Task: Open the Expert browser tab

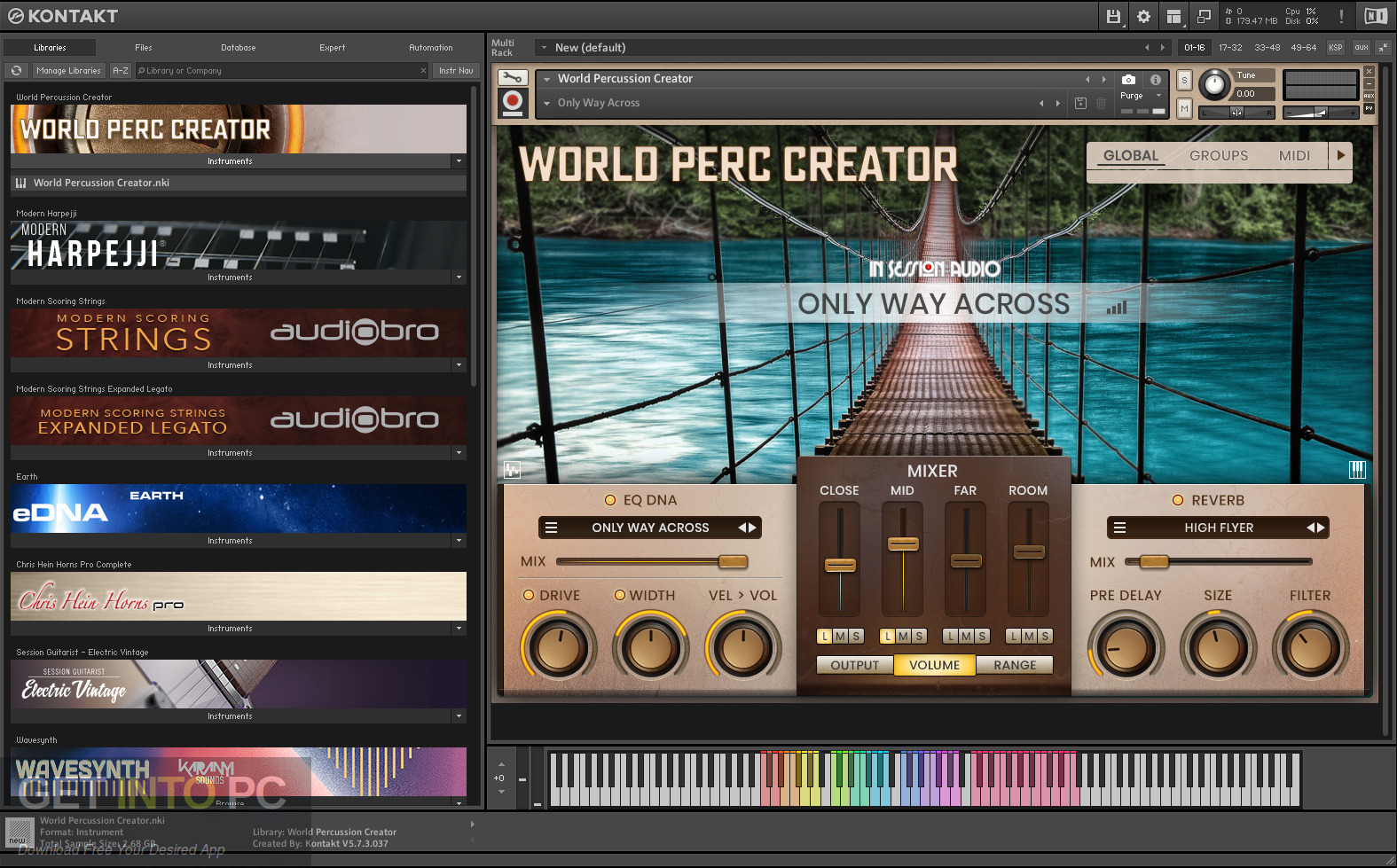Action: coord(333,48)
